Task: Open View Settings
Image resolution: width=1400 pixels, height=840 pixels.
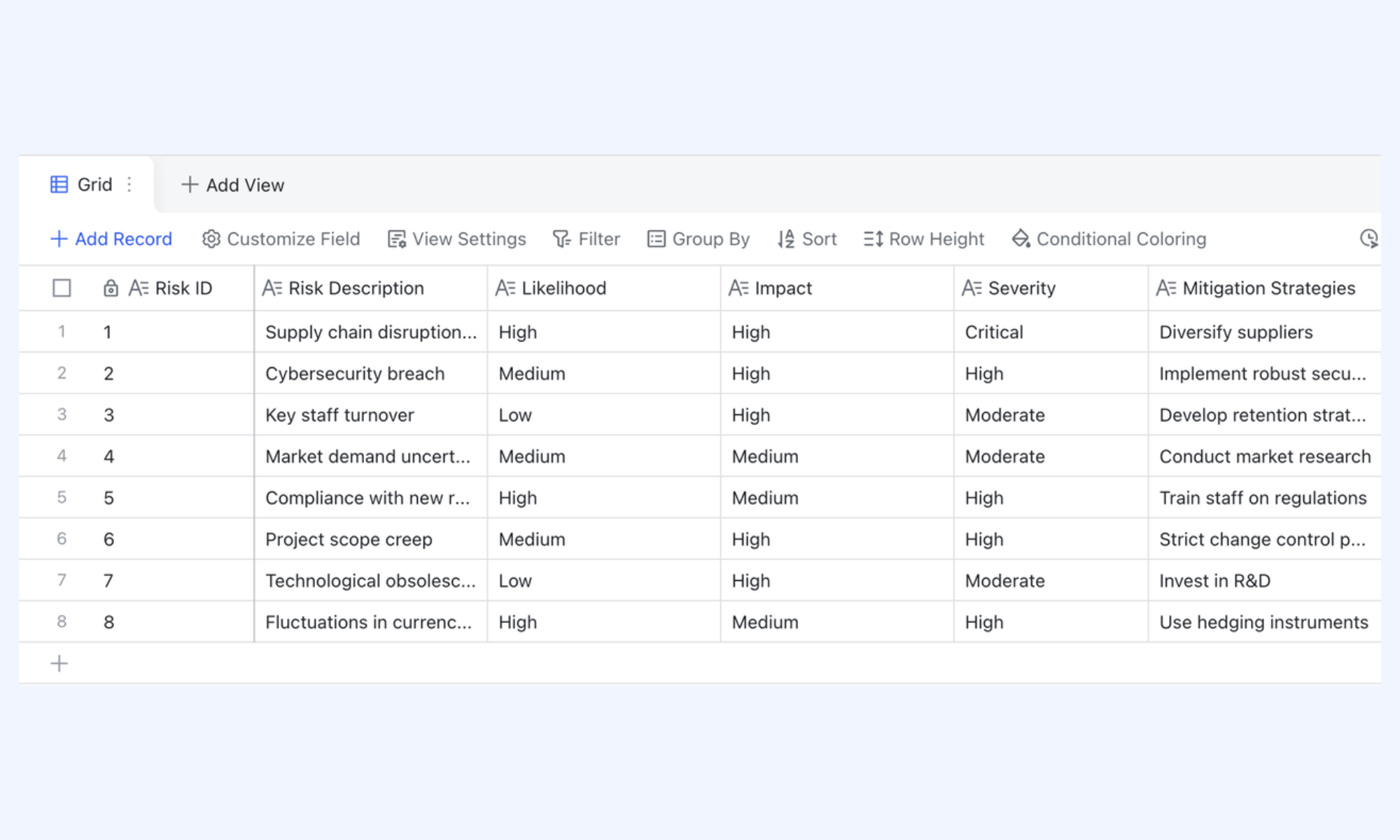Action: click(x=456, y=239)
